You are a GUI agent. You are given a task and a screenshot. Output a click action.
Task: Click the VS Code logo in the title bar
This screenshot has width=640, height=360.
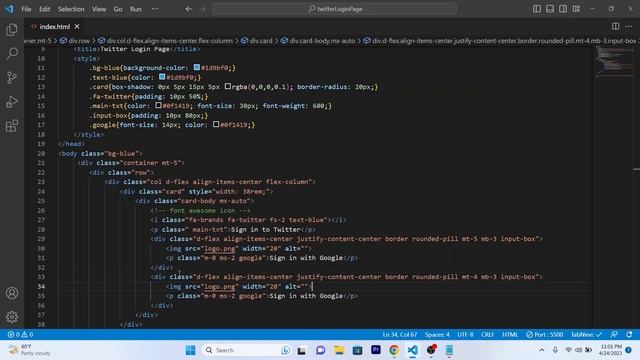pyautogui.click(x=9, y=9)
